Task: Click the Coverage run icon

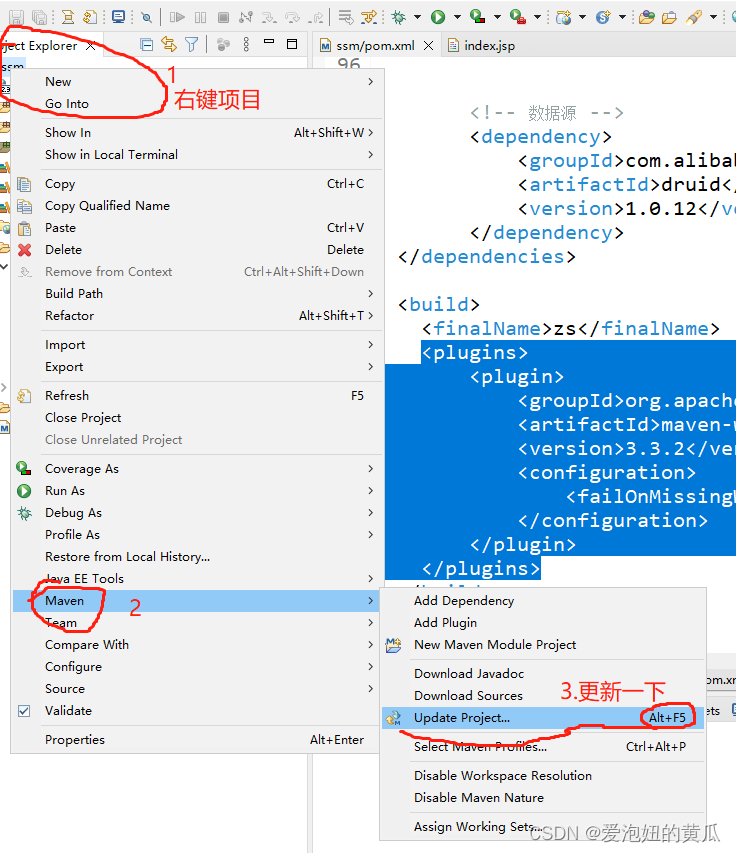Action: pos(478,17)
